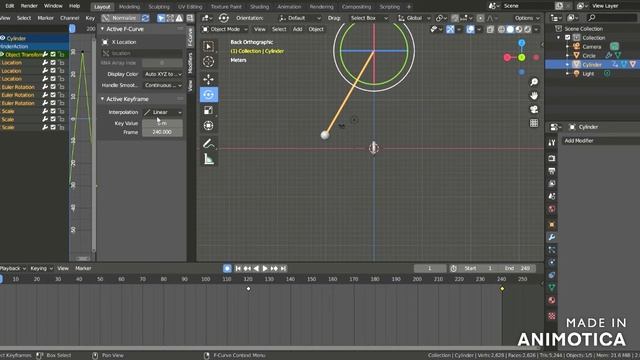
Task: Select the Transform tool
Action: (209, 126)
